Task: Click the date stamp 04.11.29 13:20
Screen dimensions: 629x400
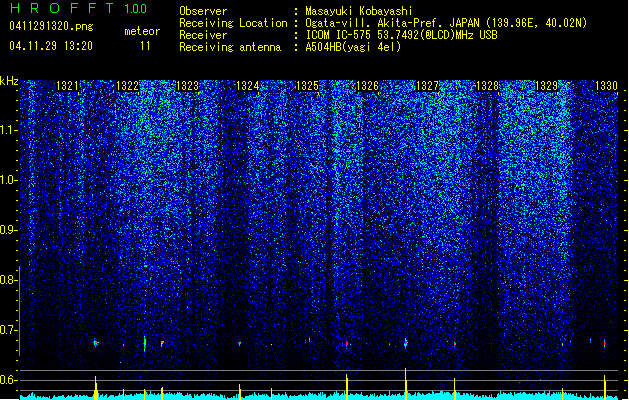Action: pyautogui.click(x=51, y=46)
